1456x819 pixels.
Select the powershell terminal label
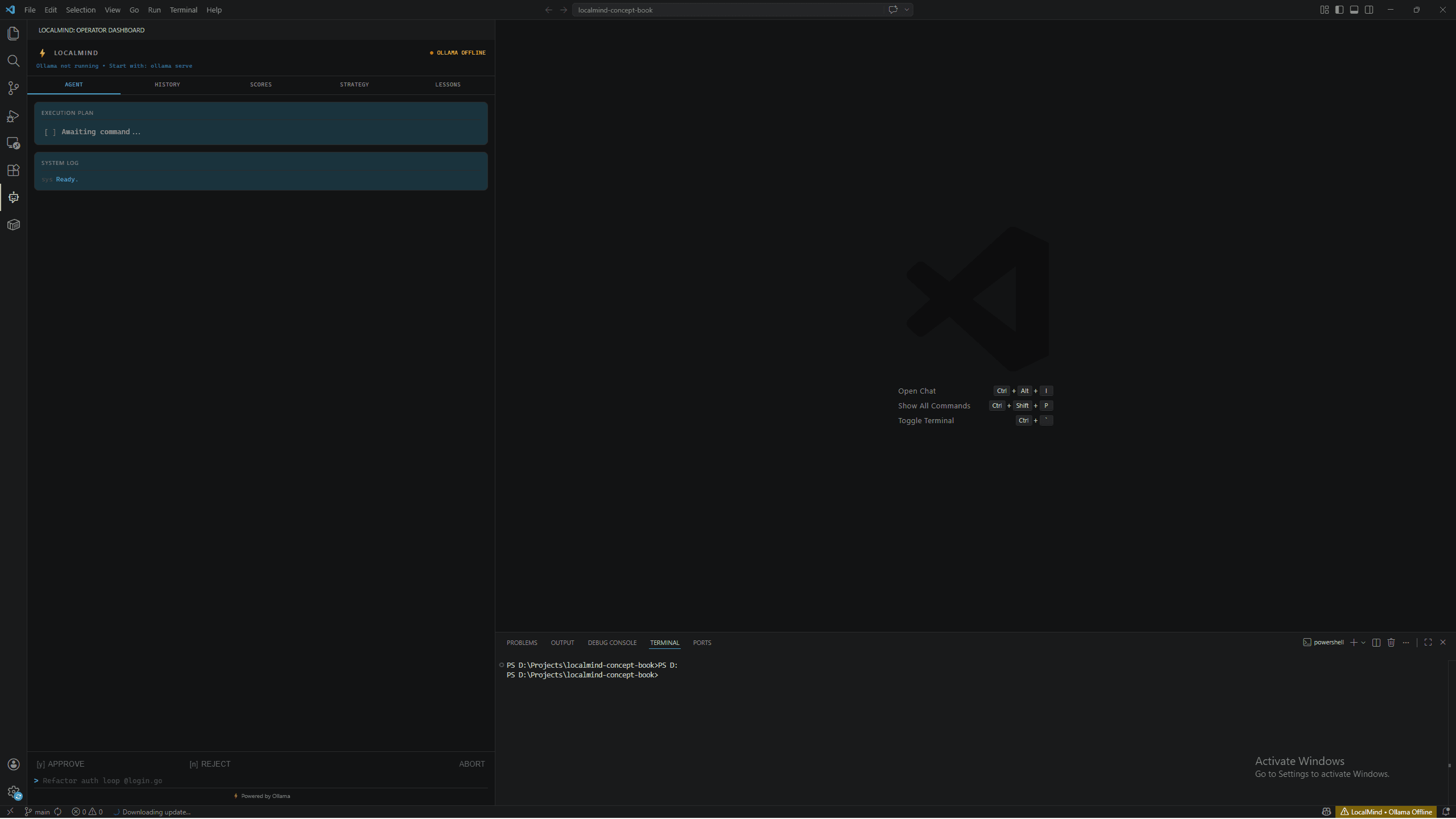pos(1323,642)
